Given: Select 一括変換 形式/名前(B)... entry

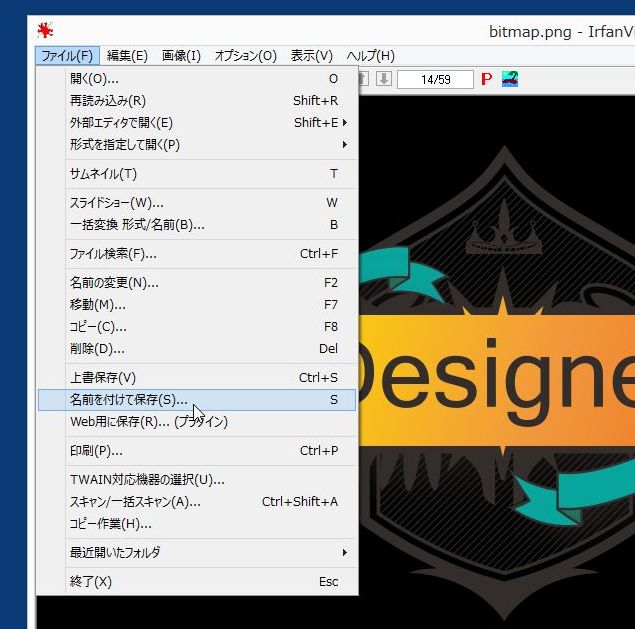Looking at the screenshot, I should point(197,224).
